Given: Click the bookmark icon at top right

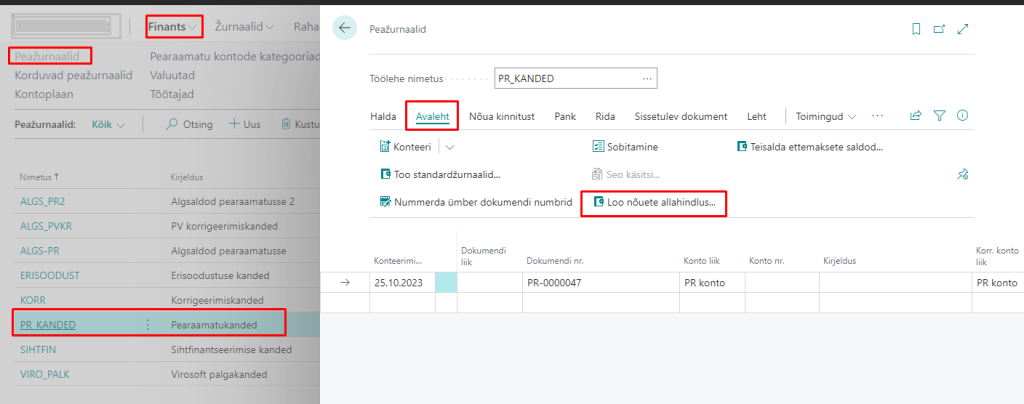Looking at the screenshot, I should 916,29.
